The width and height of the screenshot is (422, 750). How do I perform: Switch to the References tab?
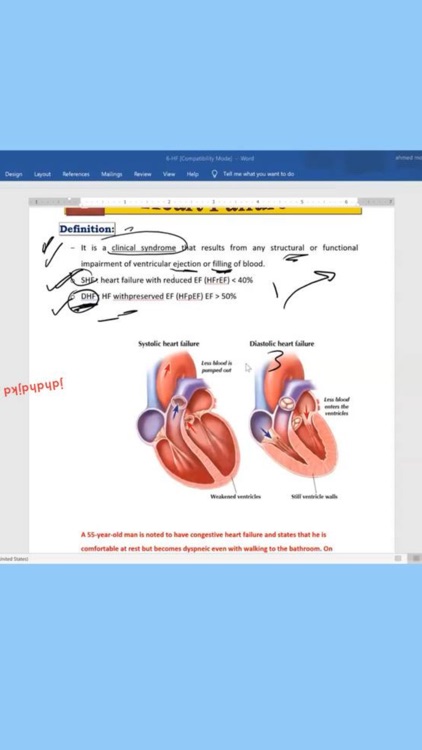click(76, 174)
